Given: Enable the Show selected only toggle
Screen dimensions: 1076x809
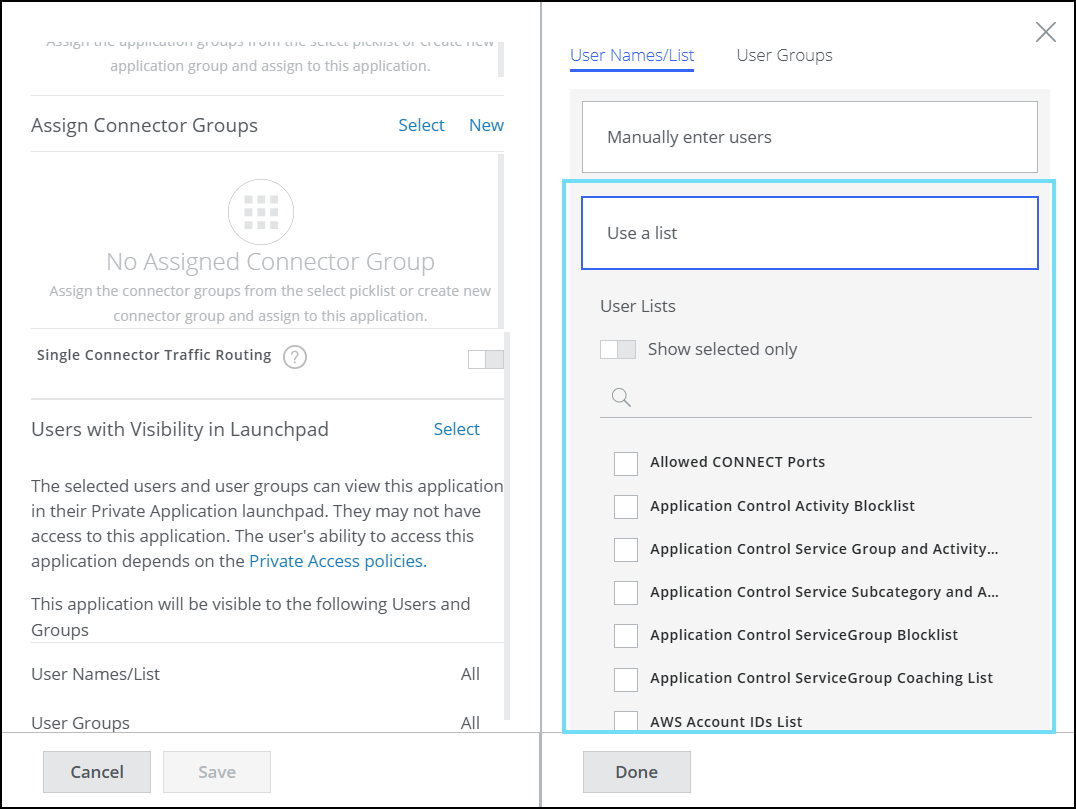Looking at the screenshot, I should click(617, 349).
